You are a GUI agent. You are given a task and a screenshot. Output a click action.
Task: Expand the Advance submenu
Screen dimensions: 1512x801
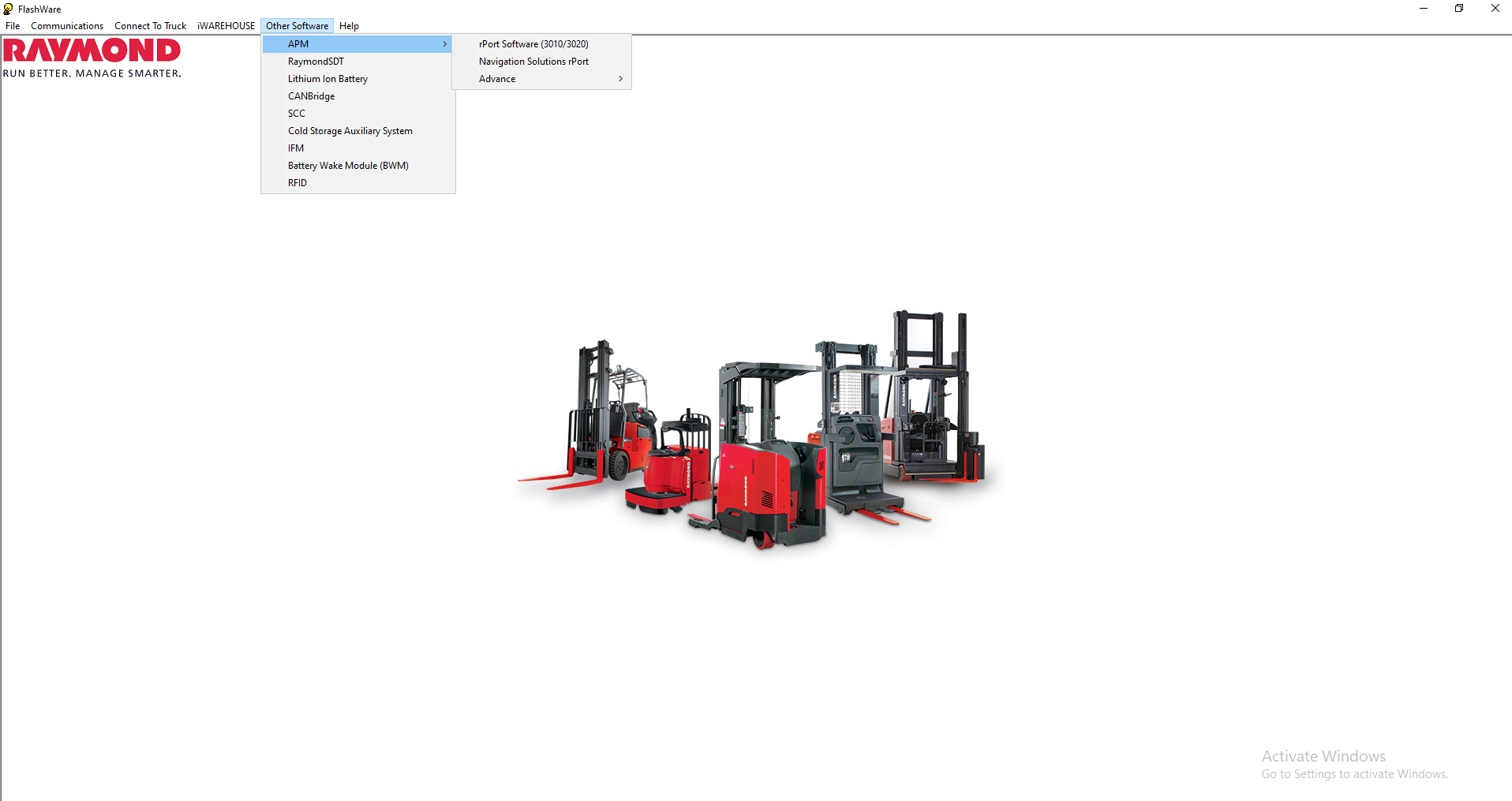pos(496,78)
